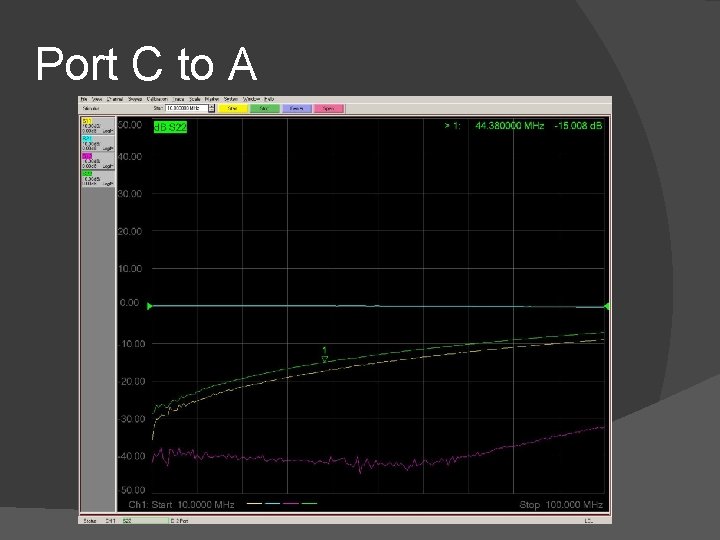720x540 pixels.
Task: Click the 50.00 top scale value
Action: 130,125
